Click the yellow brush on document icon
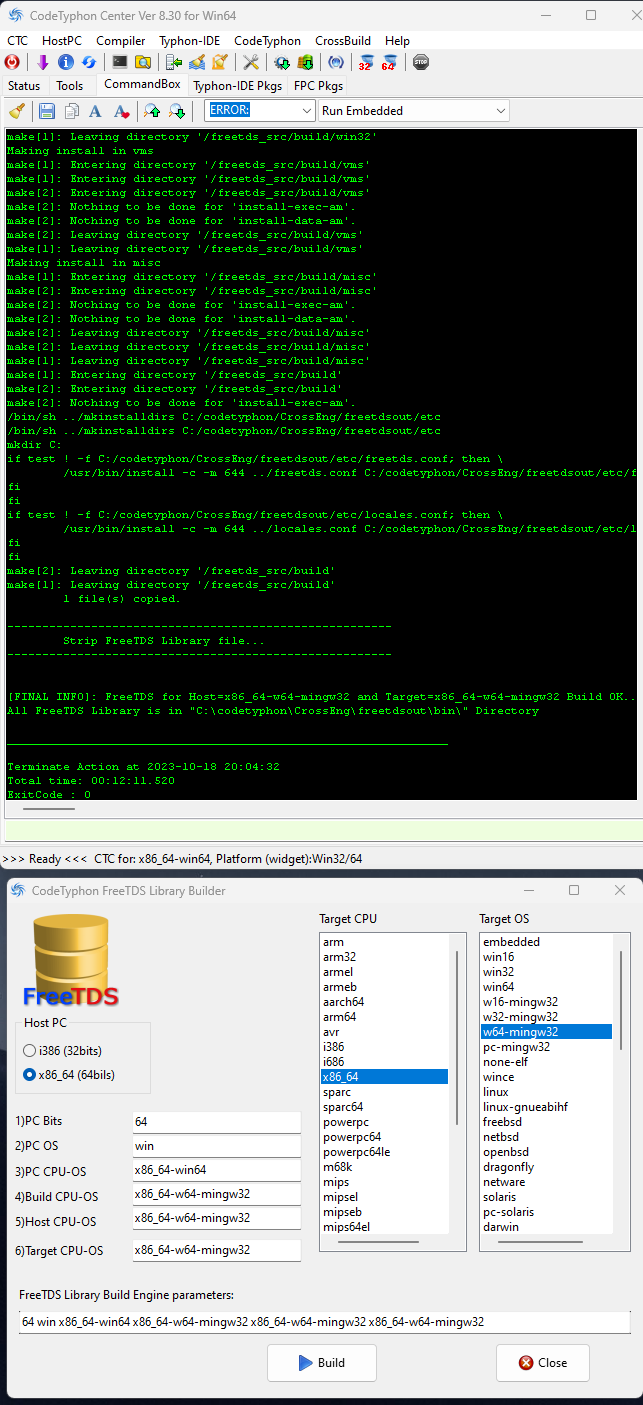Screen dimensions: 643x1405 (220, 62)
